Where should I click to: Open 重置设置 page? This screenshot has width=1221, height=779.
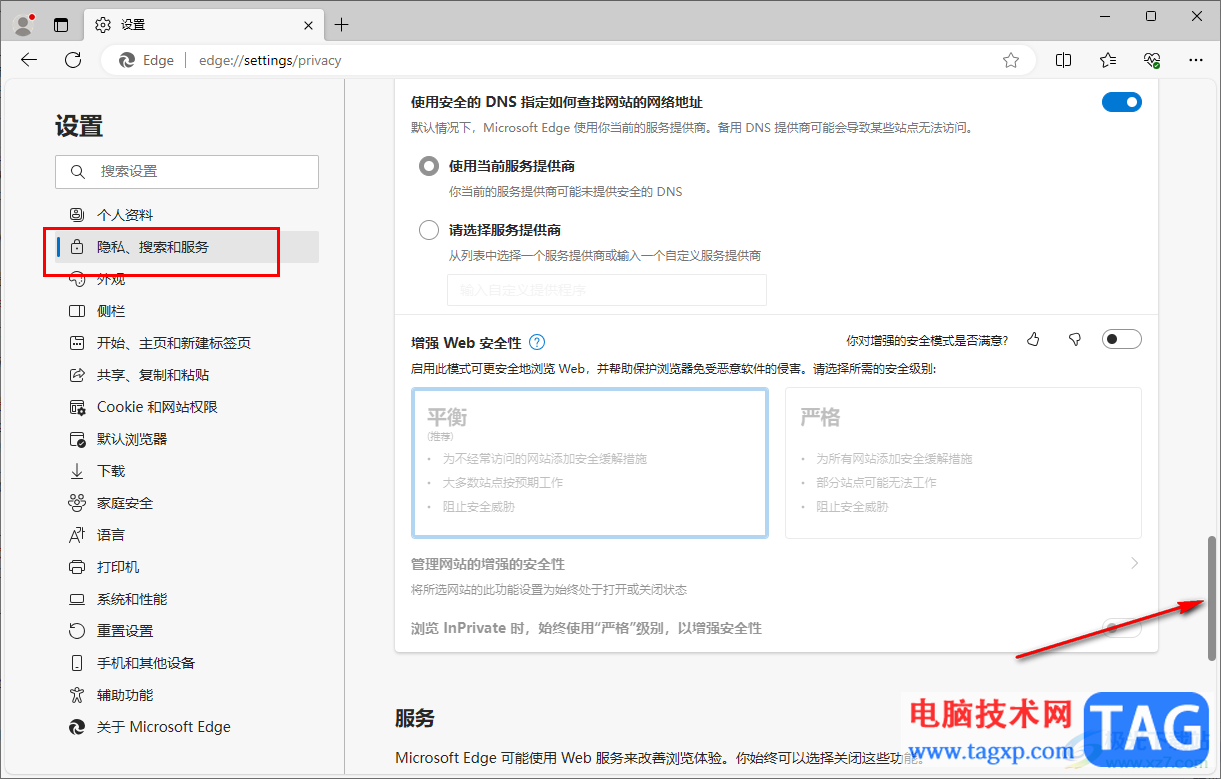tap(187, 631)
